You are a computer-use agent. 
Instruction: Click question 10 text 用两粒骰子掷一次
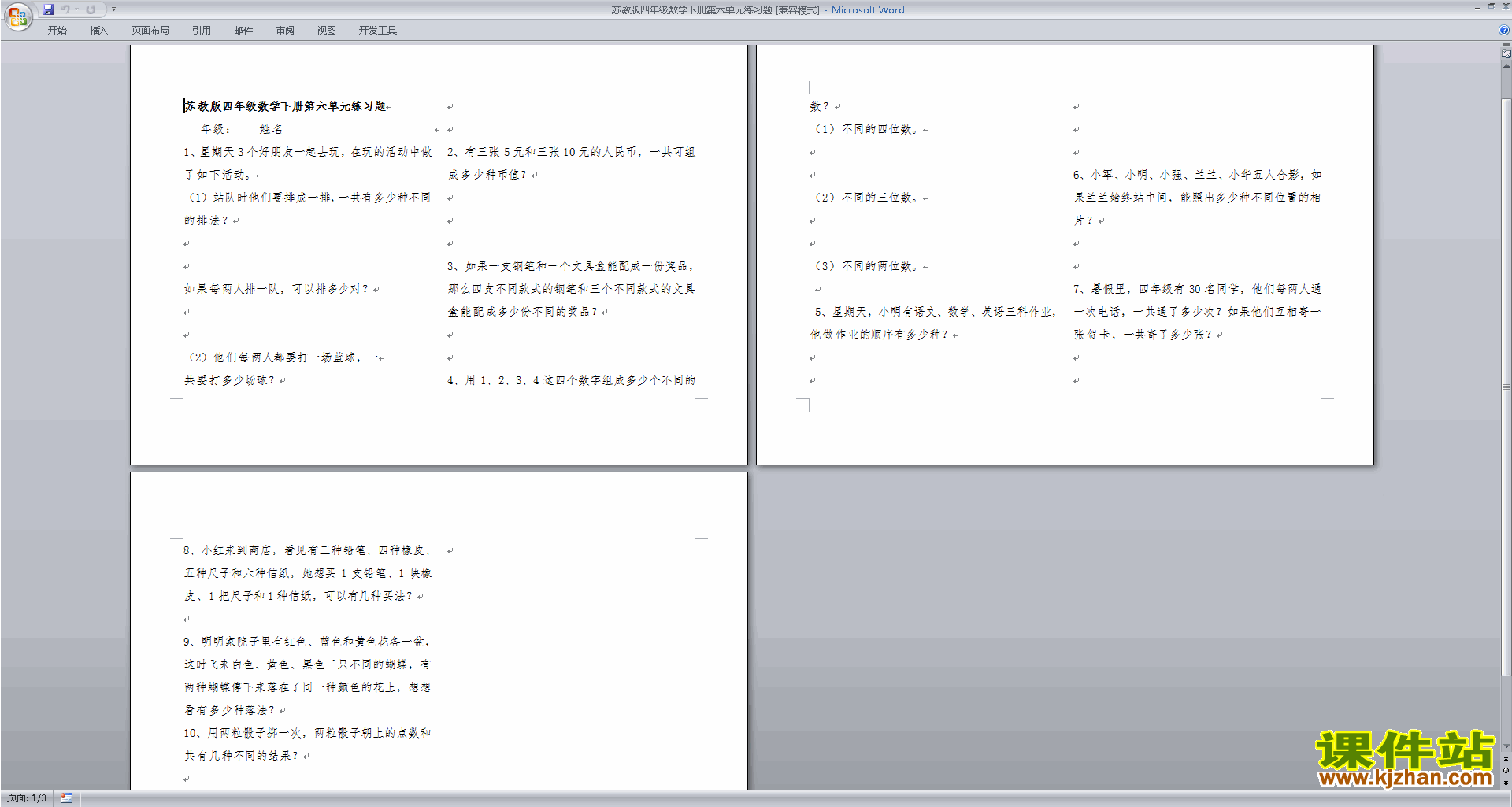coord(308,744)
